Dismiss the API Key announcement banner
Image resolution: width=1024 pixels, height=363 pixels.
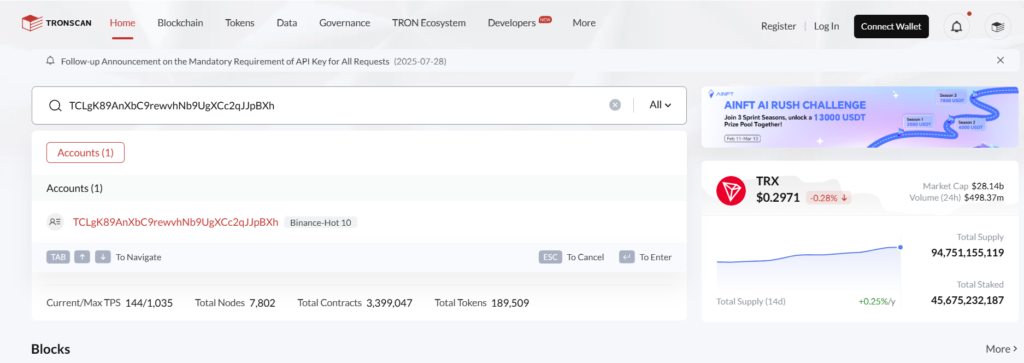[1000, 61]
